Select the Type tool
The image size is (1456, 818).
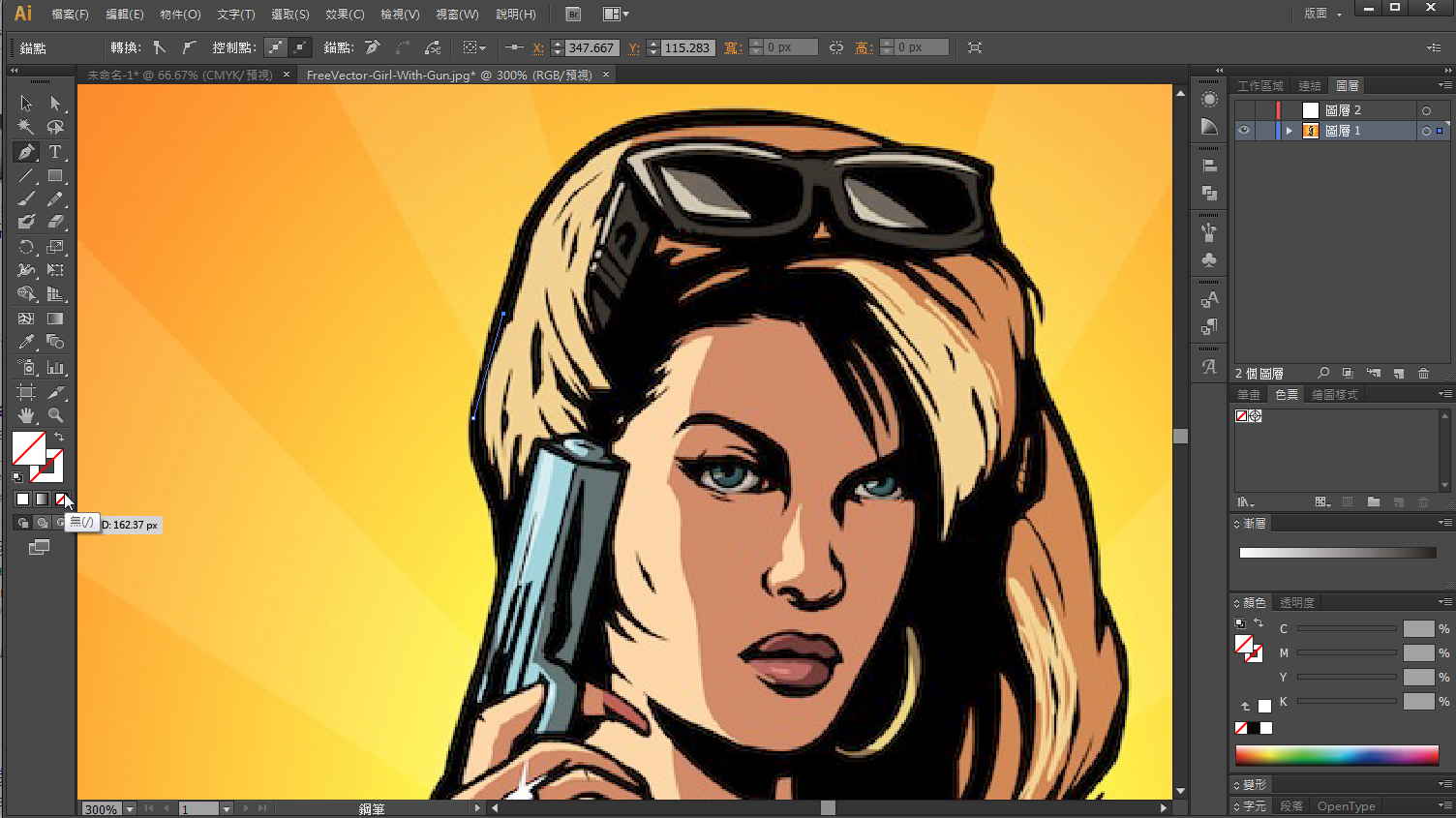click(55, 152)
